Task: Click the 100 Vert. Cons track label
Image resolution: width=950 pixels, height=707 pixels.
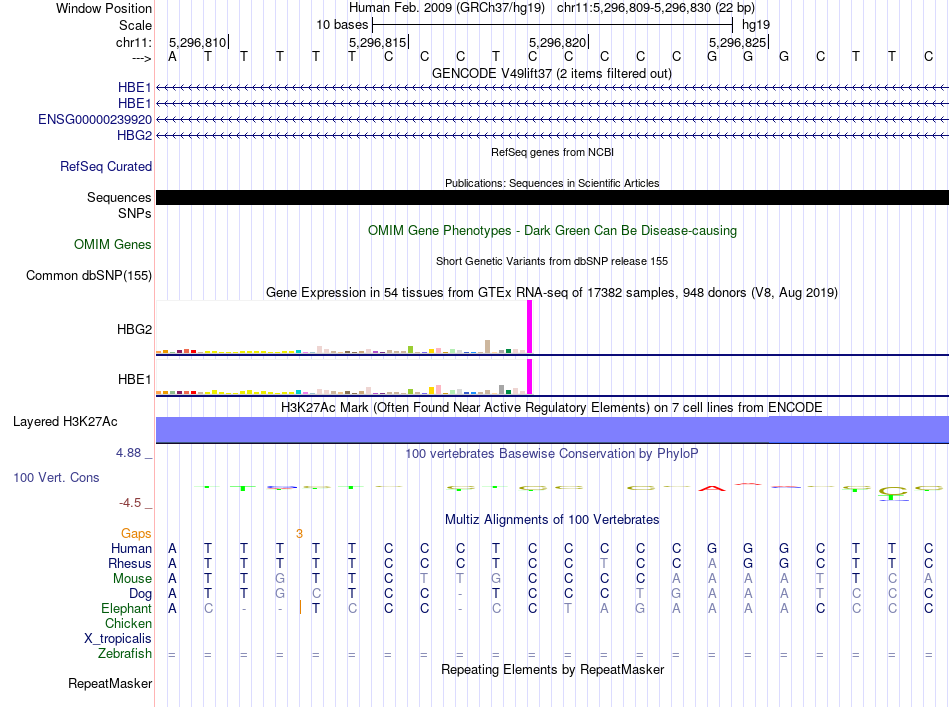Action: 56,477
